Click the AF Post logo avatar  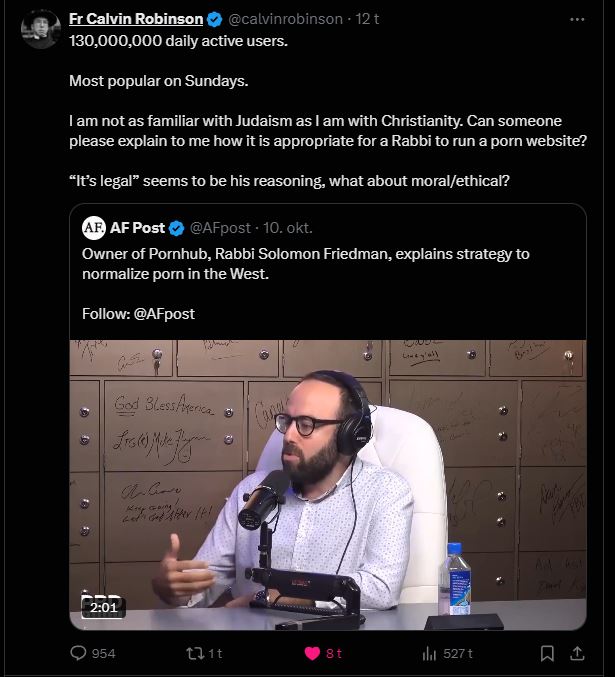[x=94, y=228]
